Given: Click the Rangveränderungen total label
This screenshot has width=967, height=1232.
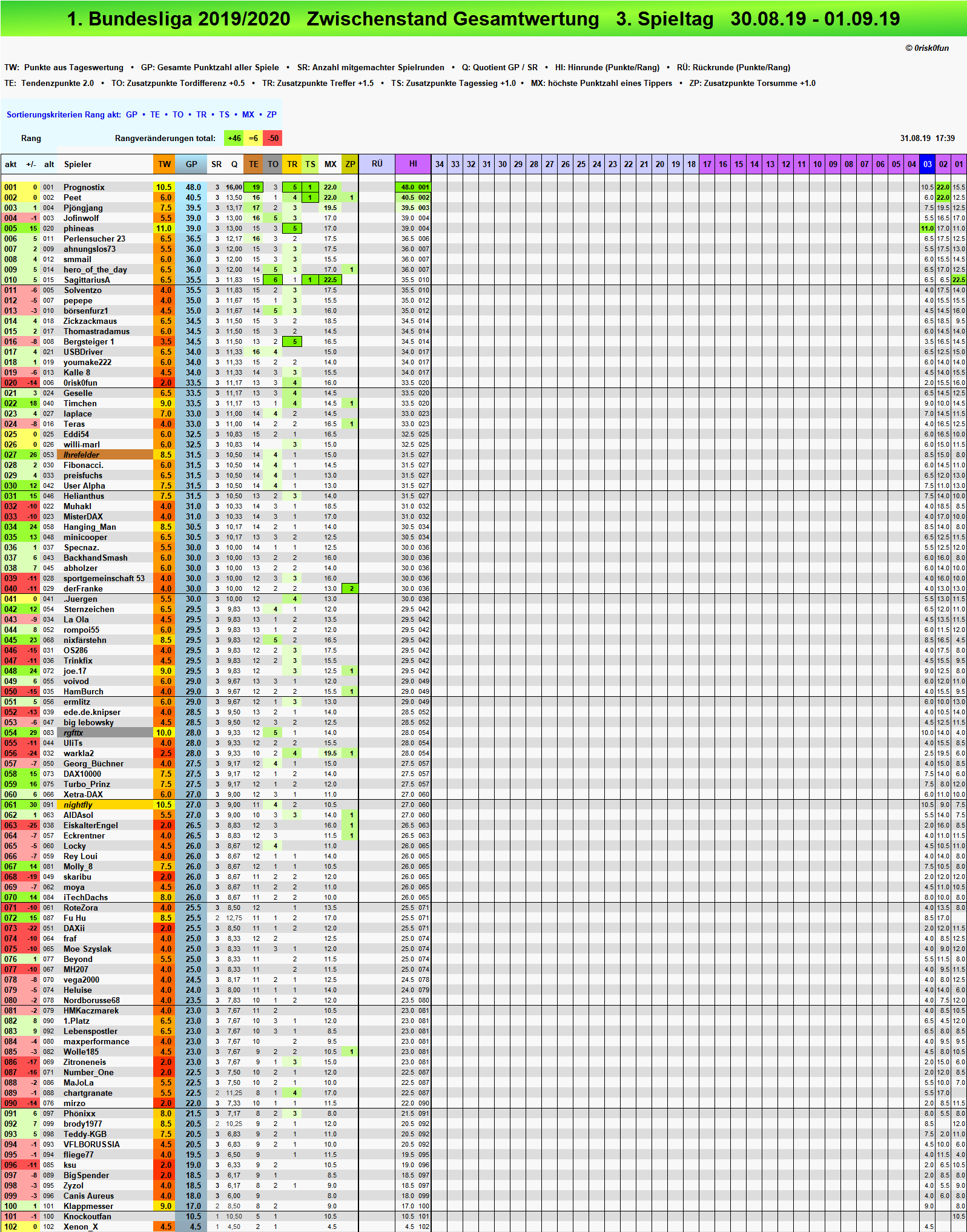Looking at the screenshot, I should pyautogui.click(x=165, y=138).
